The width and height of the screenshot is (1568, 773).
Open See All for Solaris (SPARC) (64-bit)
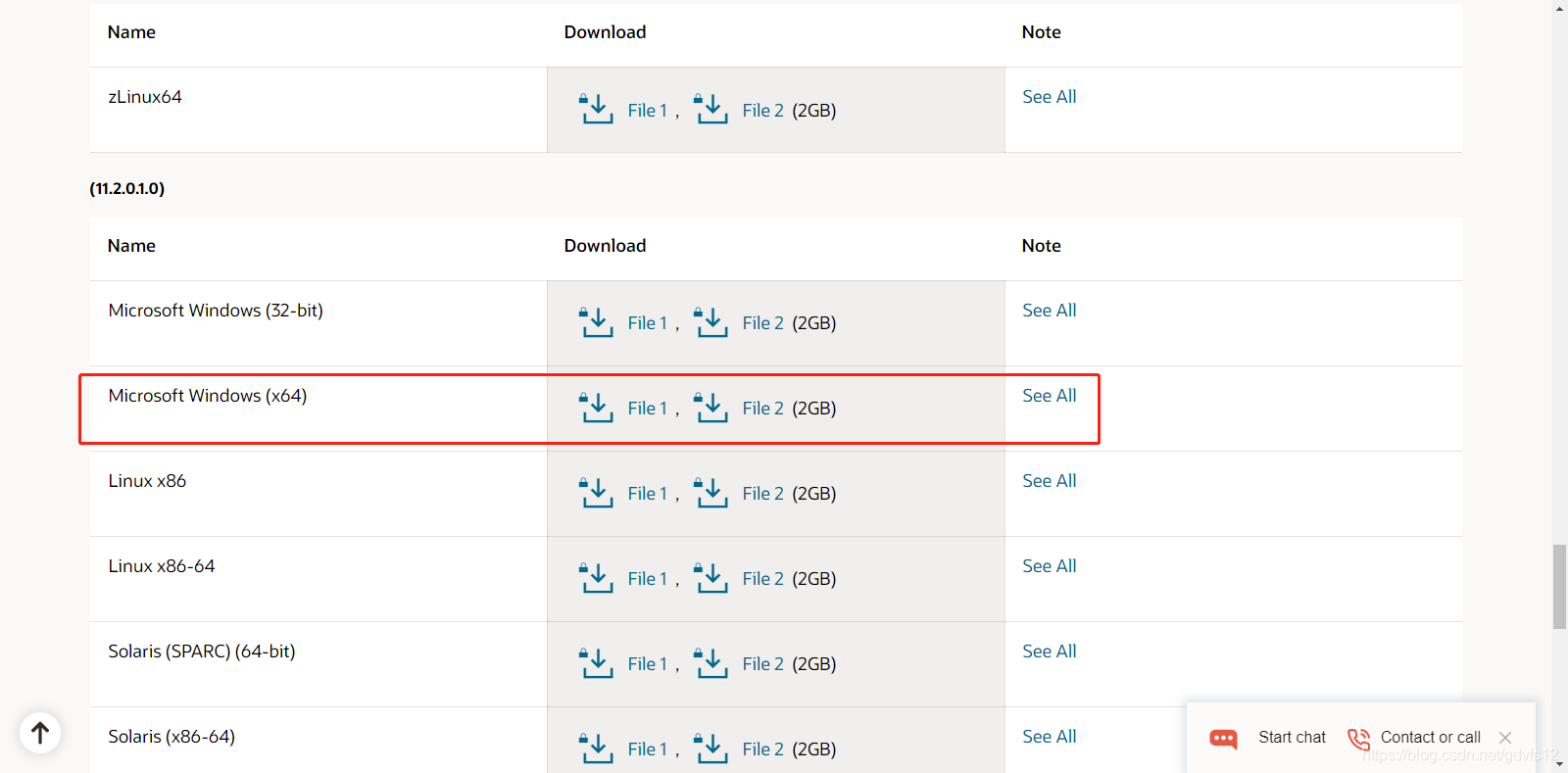pyautogui.click(x=1049, y=652)
